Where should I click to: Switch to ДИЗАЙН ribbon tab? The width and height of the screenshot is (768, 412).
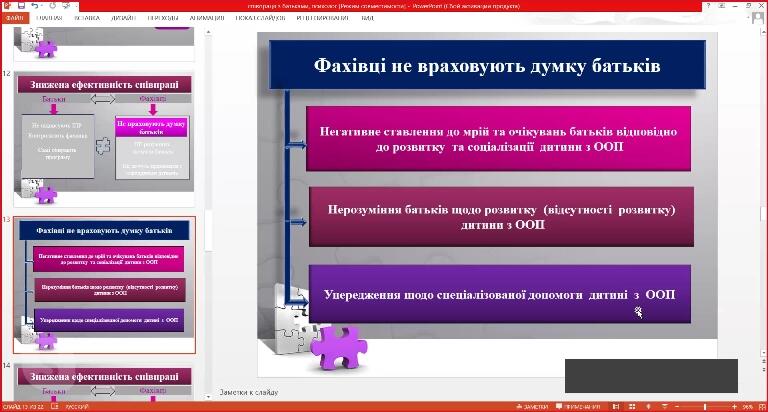[123, 18]
